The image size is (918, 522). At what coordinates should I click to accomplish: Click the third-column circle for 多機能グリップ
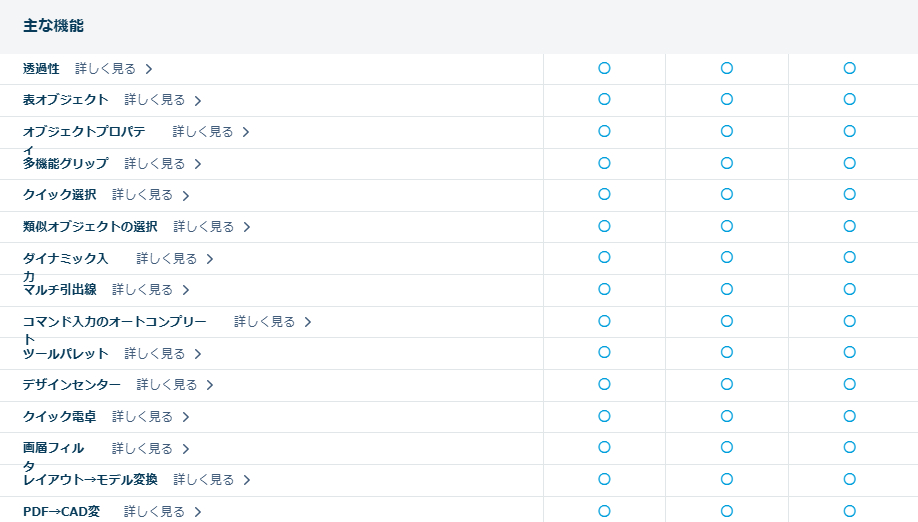click(x=849, y=162)
